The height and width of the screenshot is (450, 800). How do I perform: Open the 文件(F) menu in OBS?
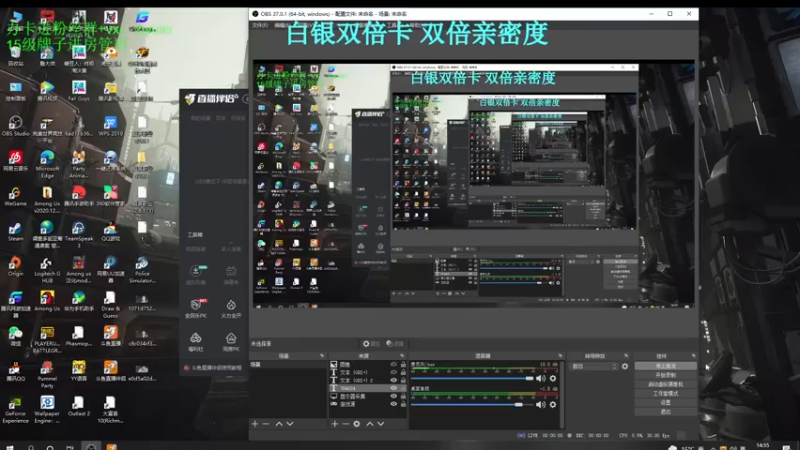coord(260,25)
